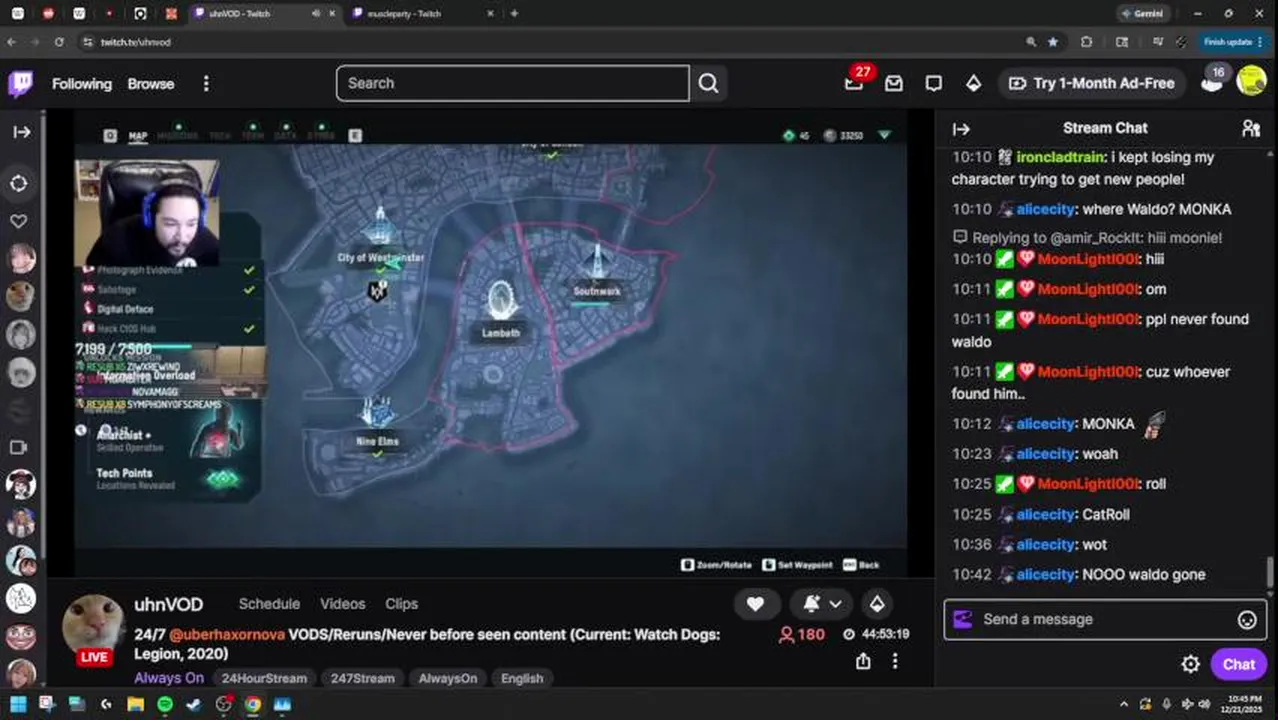Open File Explorer from the taskbar

tap(136, 704)
